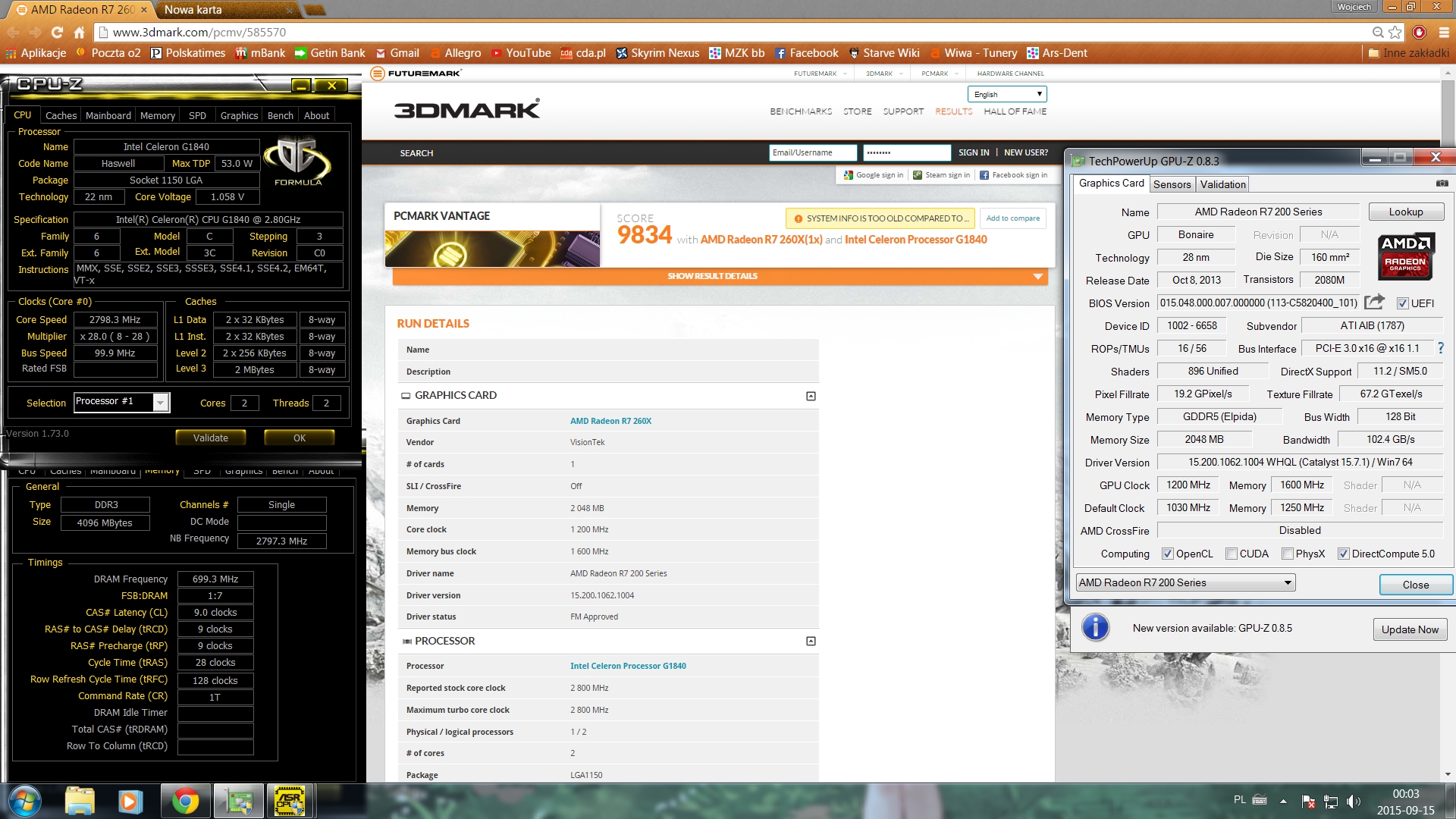Take GPU-Z screenshot with camera icon
Viewport: 1456px width, 819px height.
[x=1442, y=184]
